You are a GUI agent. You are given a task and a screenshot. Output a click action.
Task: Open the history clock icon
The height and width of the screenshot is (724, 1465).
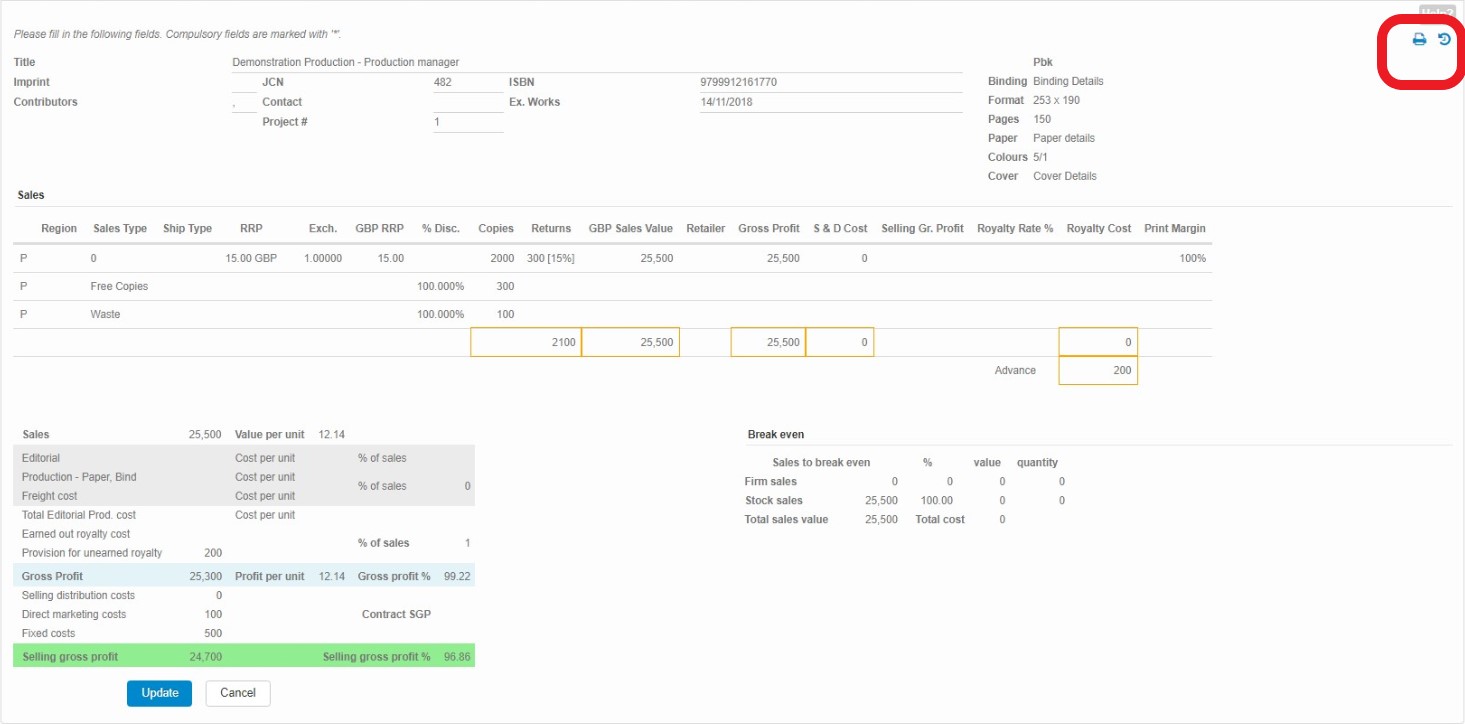click(1444, 40)
